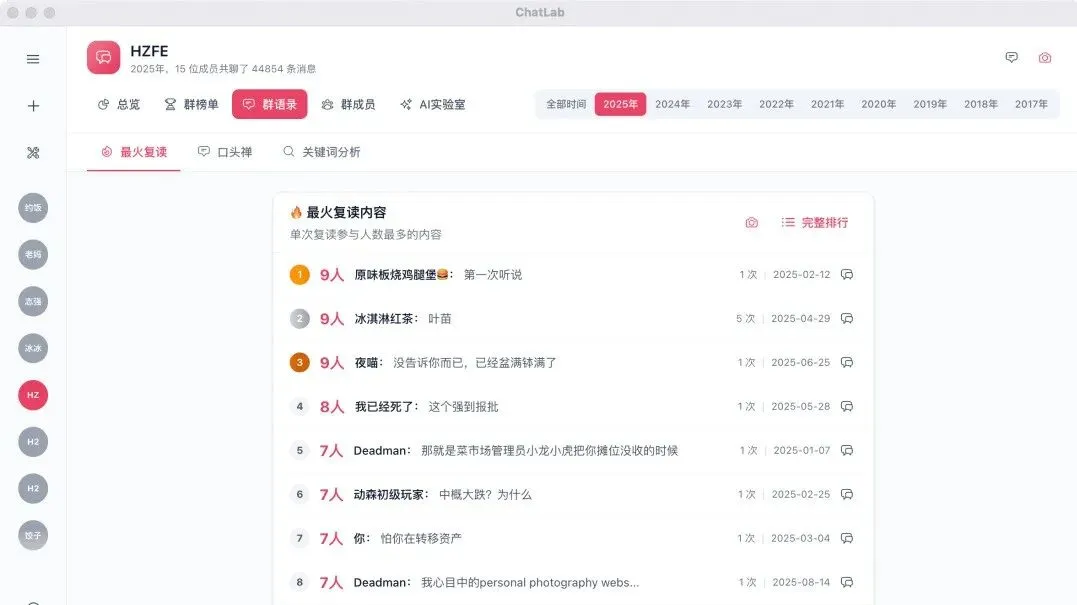Screen dimensions: 1077x605
Task: Click the chat bubble icon at top right
Action: coord(1011,57)
